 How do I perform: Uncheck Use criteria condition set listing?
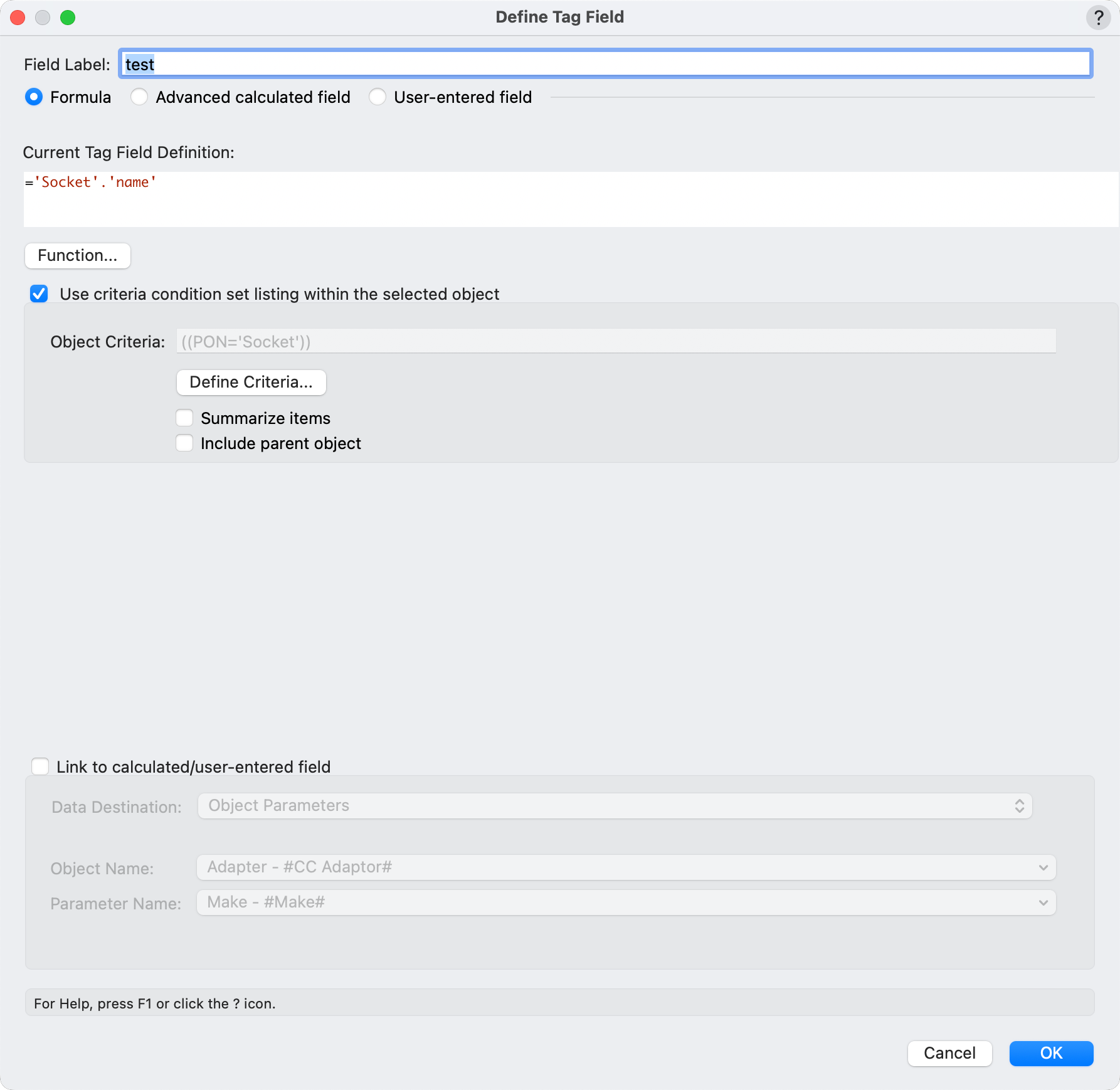point(40,294)
